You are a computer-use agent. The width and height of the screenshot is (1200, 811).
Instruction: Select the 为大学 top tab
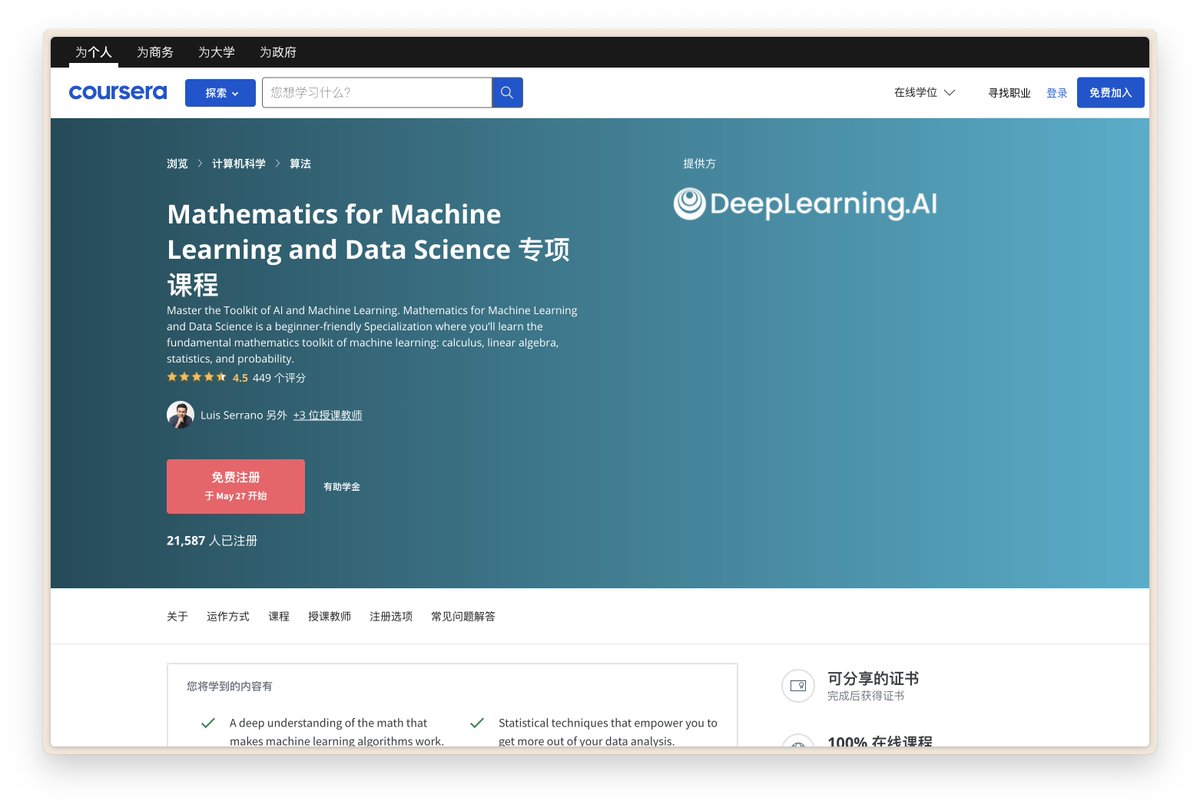pos(216,52)
